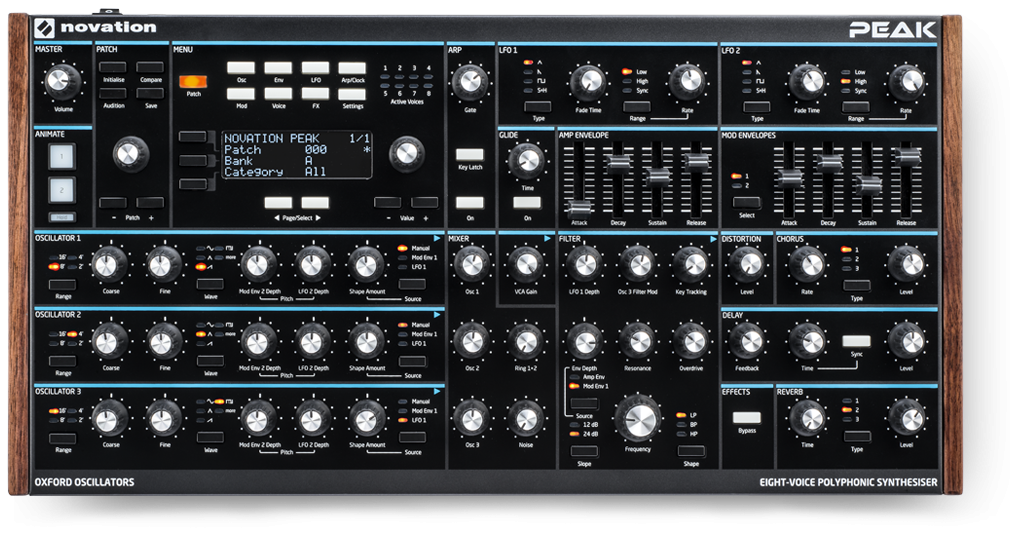
Task: Toggle the Glide On button
Action: coord(526,203)
